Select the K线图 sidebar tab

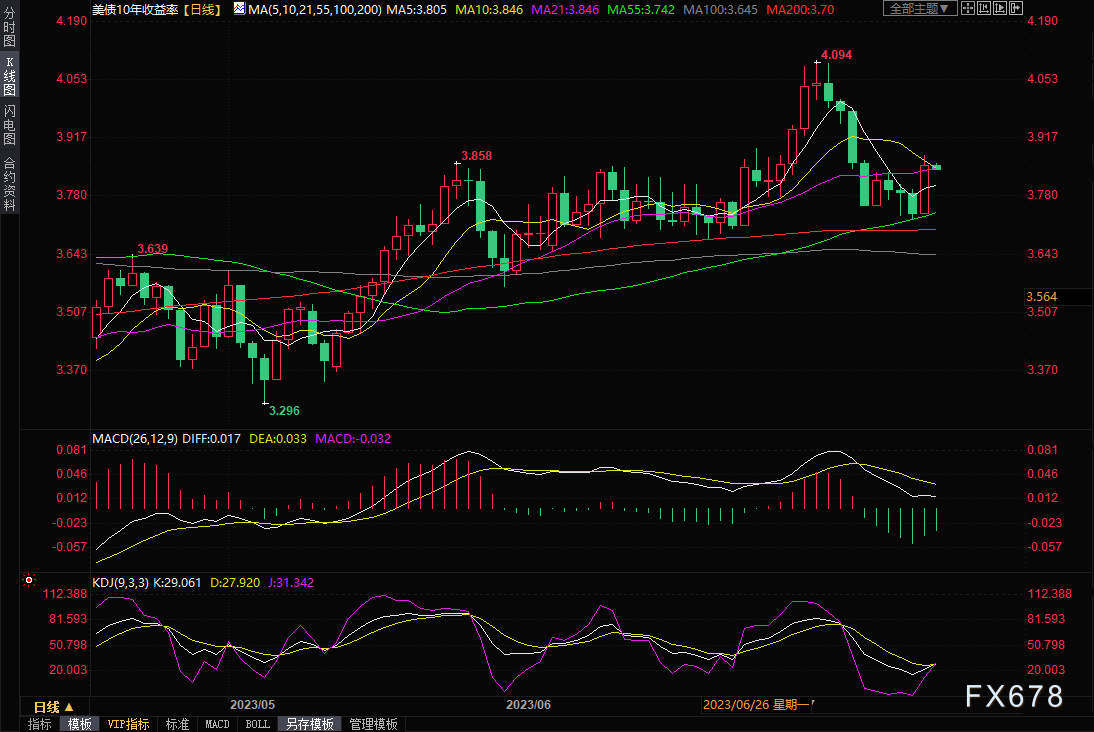coord(10,75)
